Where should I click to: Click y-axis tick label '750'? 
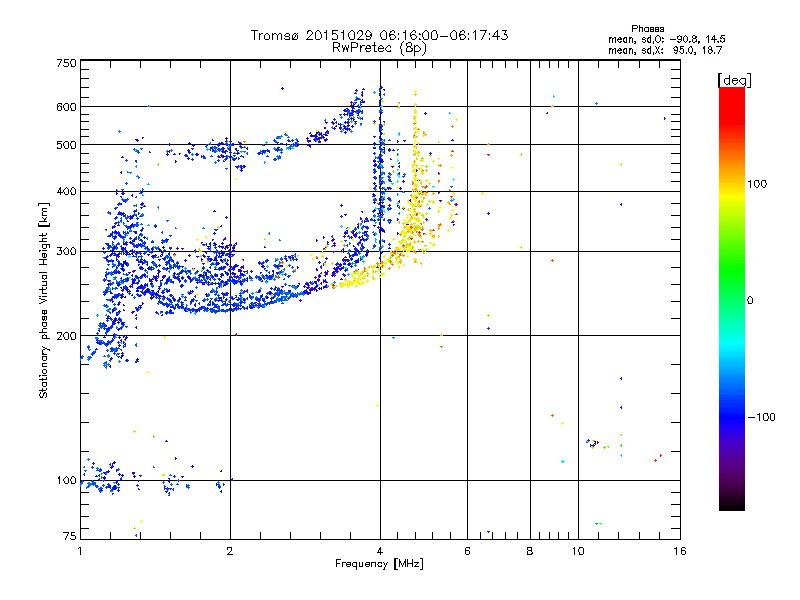[x=67, y=63]
